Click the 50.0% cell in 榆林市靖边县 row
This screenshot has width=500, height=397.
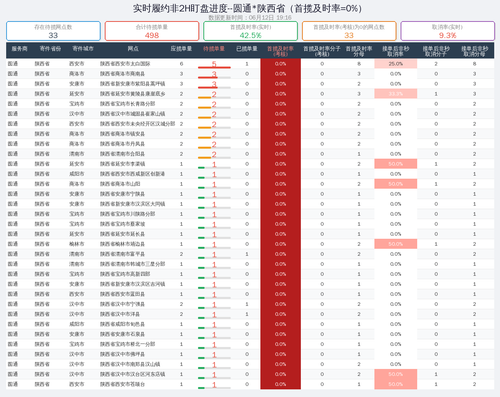[x=396, y=244]
